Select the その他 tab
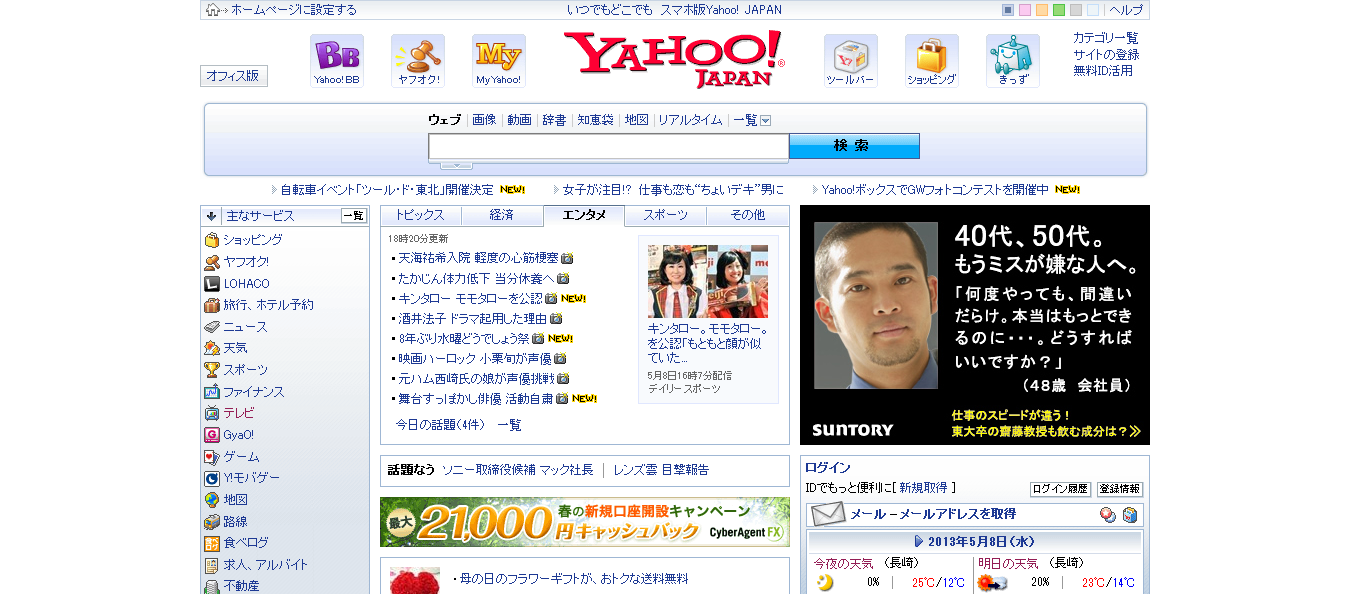This screenshot has height=594, width=1349. tap(748, 215)
